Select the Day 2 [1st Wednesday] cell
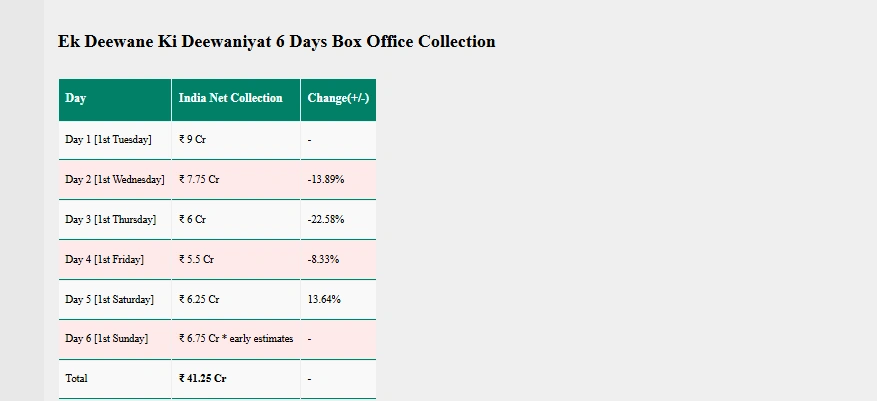 [114, 180]
